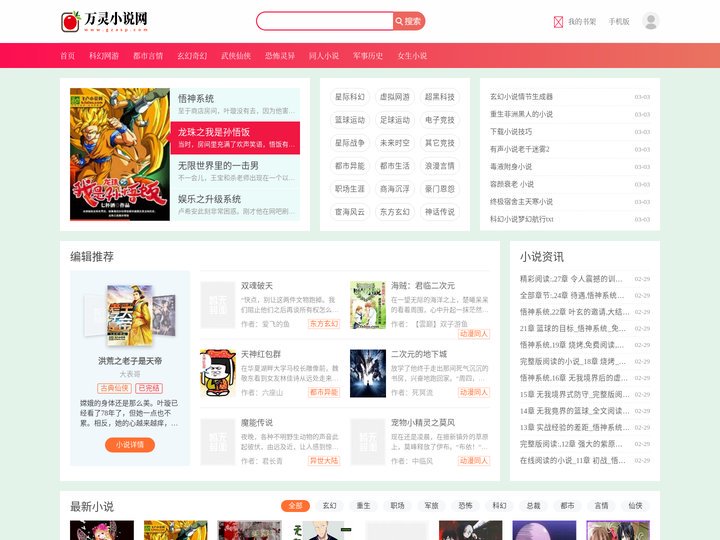Choose the 电子竞技 category tag
Screen dimensions: 720x540
439,120
